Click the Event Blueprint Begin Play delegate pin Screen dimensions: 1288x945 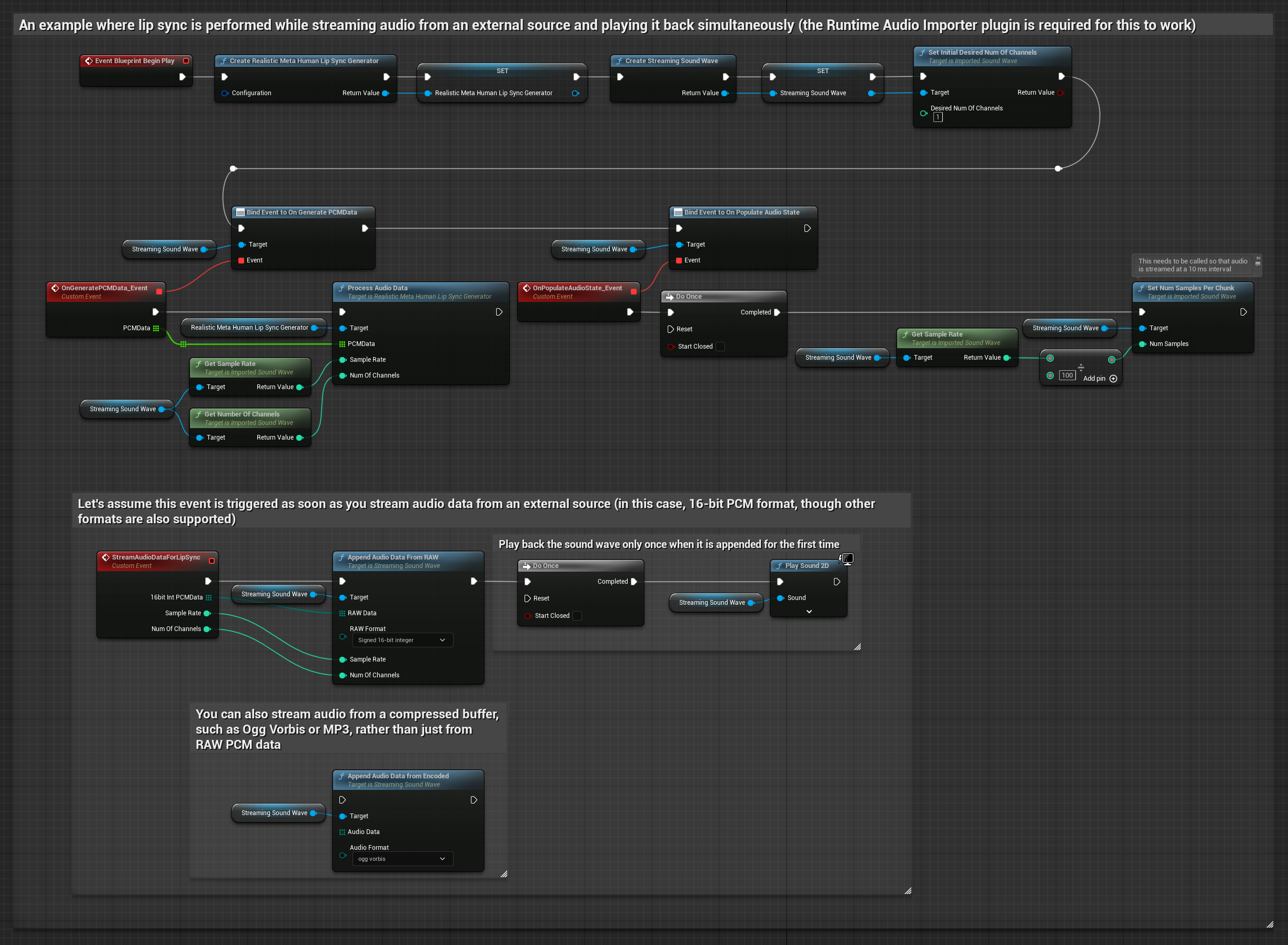tap(186, 60)
